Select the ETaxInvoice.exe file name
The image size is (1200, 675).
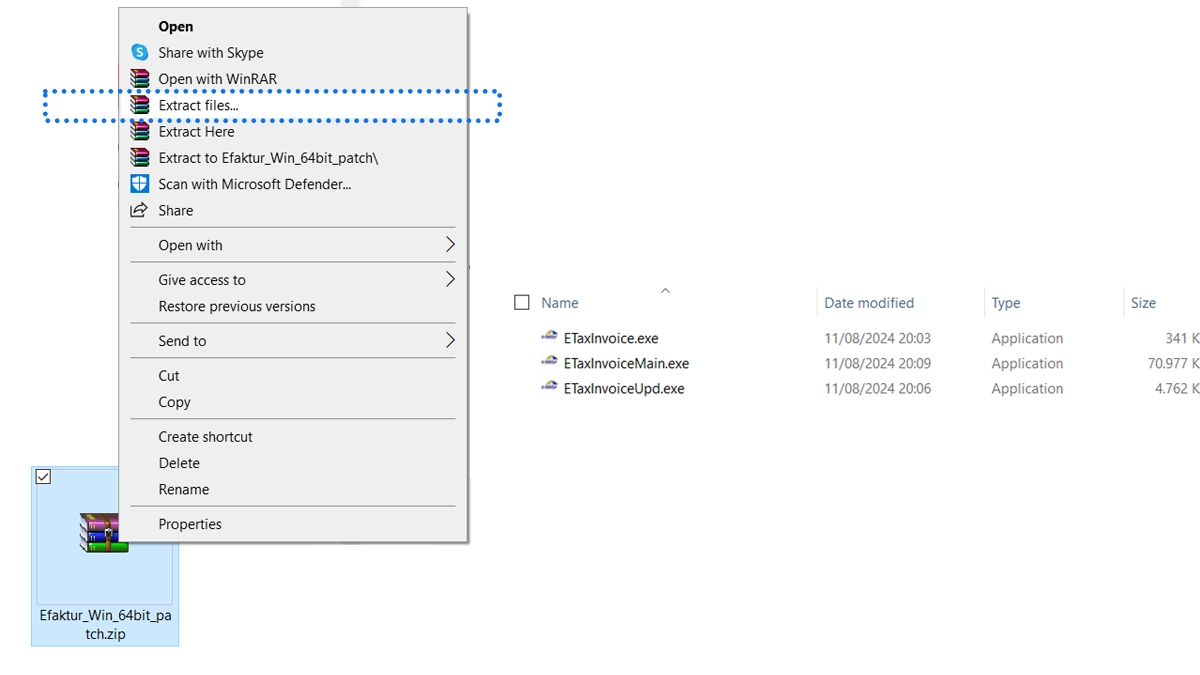pos(611,338)
